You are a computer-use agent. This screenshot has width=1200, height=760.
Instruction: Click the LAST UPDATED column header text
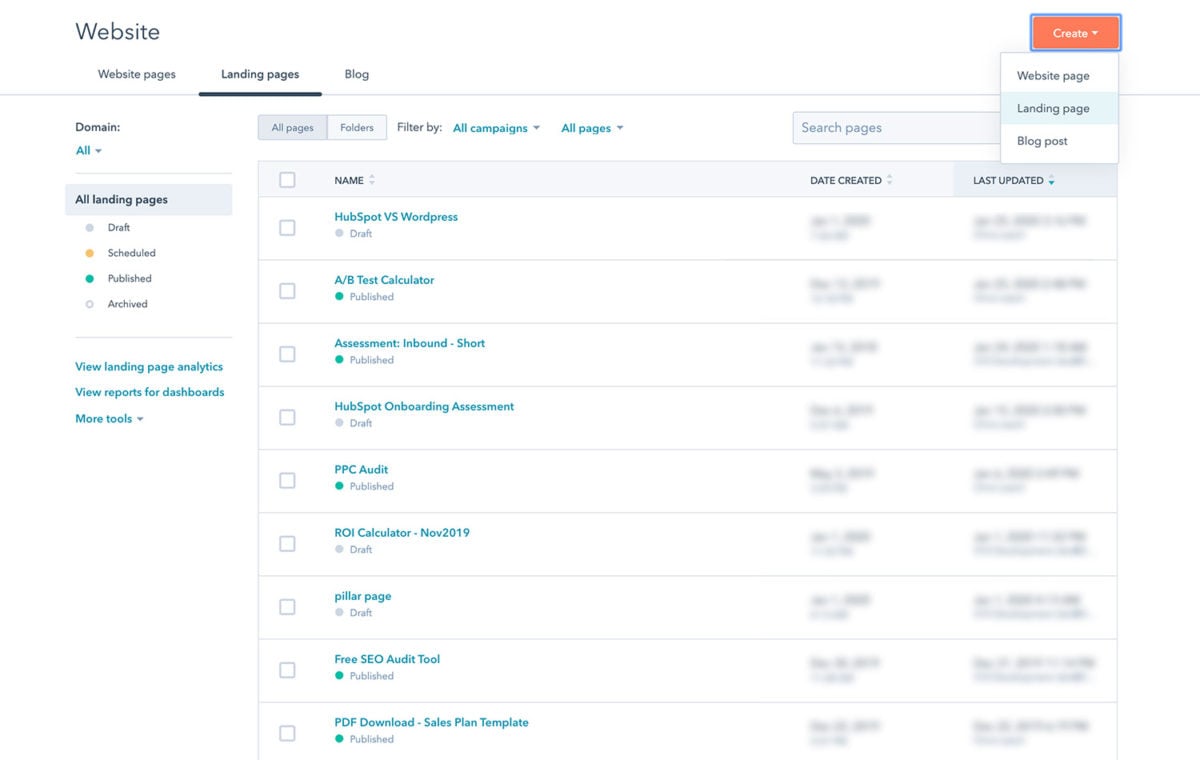click(1008, 181)
